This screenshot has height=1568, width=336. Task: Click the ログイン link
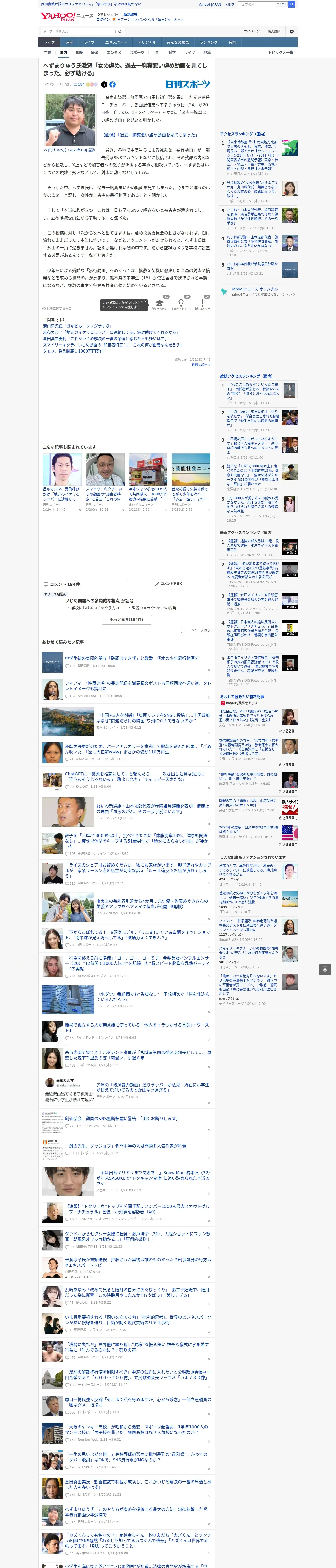point(103,20)
